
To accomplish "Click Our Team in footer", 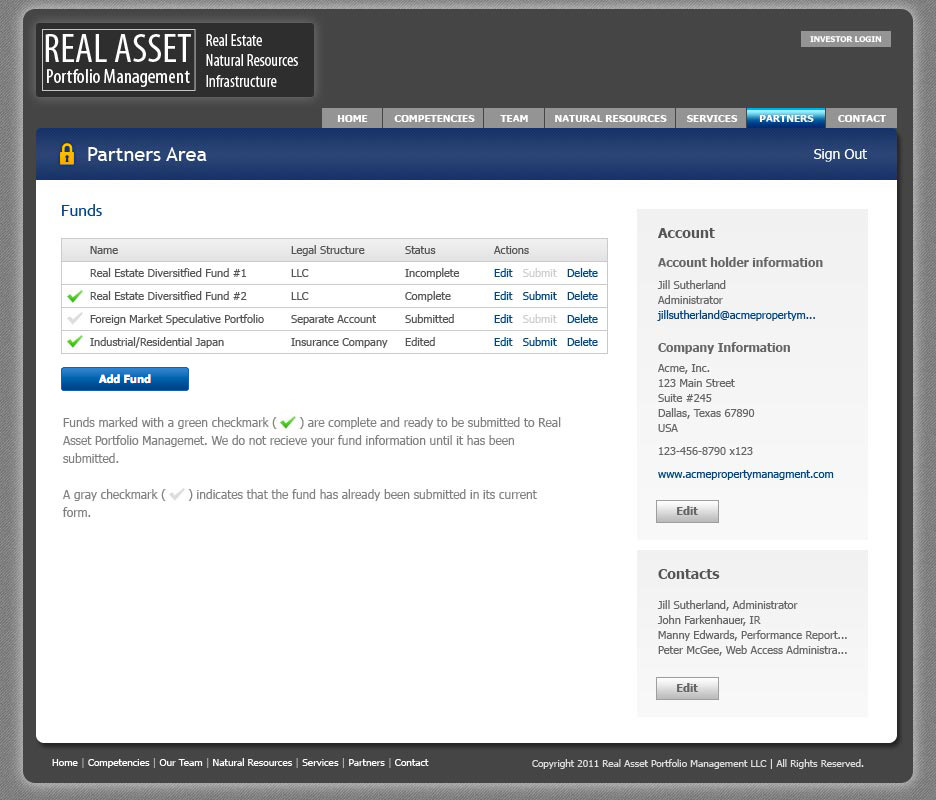I will [x=181, y=763].
